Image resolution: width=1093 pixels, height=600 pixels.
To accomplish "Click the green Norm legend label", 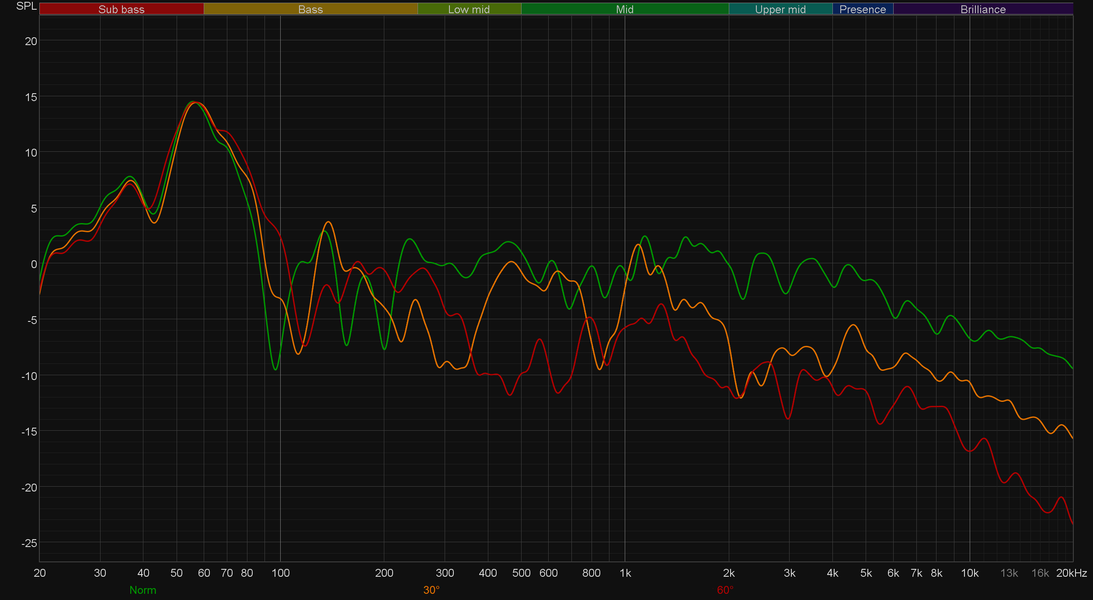I will (143, 590).
